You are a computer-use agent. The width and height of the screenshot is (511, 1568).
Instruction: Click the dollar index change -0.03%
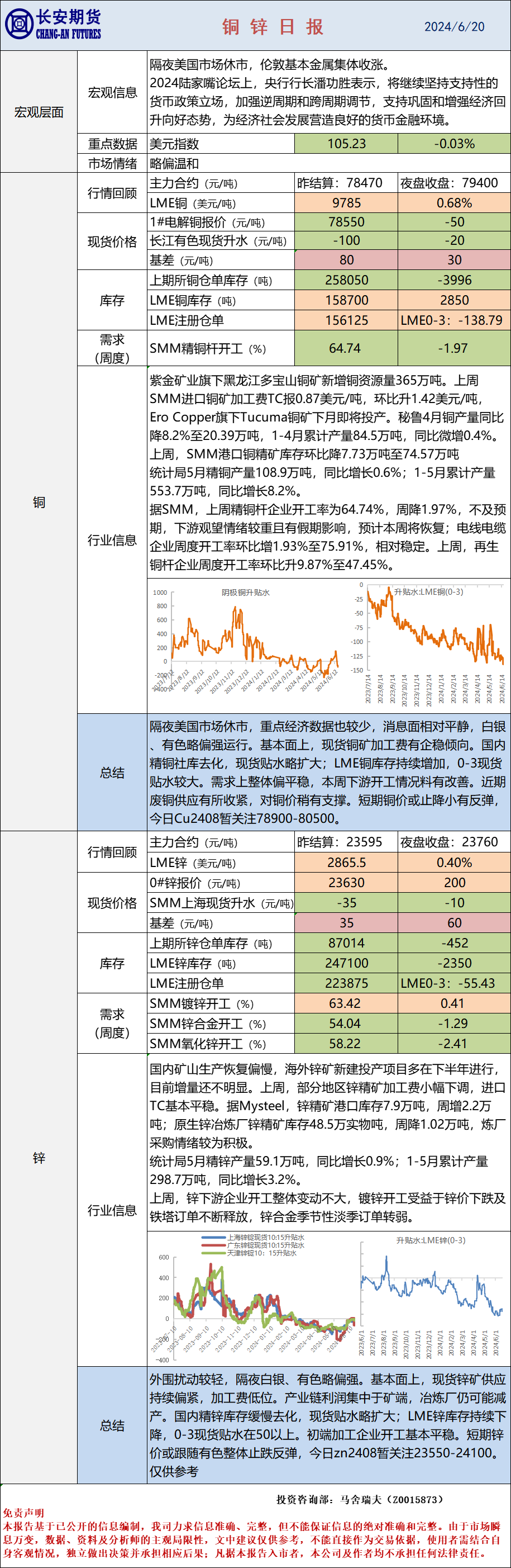tap(455, 144)
